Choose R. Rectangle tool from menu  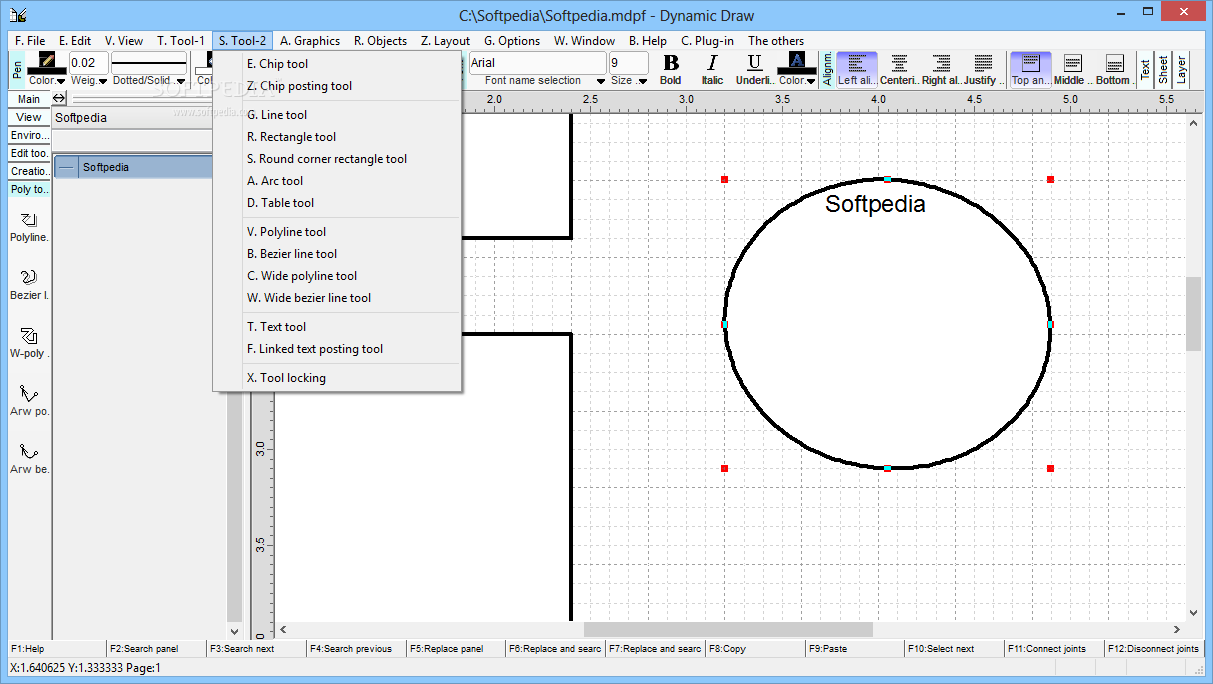pyautogui.click(x=337, y=137)
